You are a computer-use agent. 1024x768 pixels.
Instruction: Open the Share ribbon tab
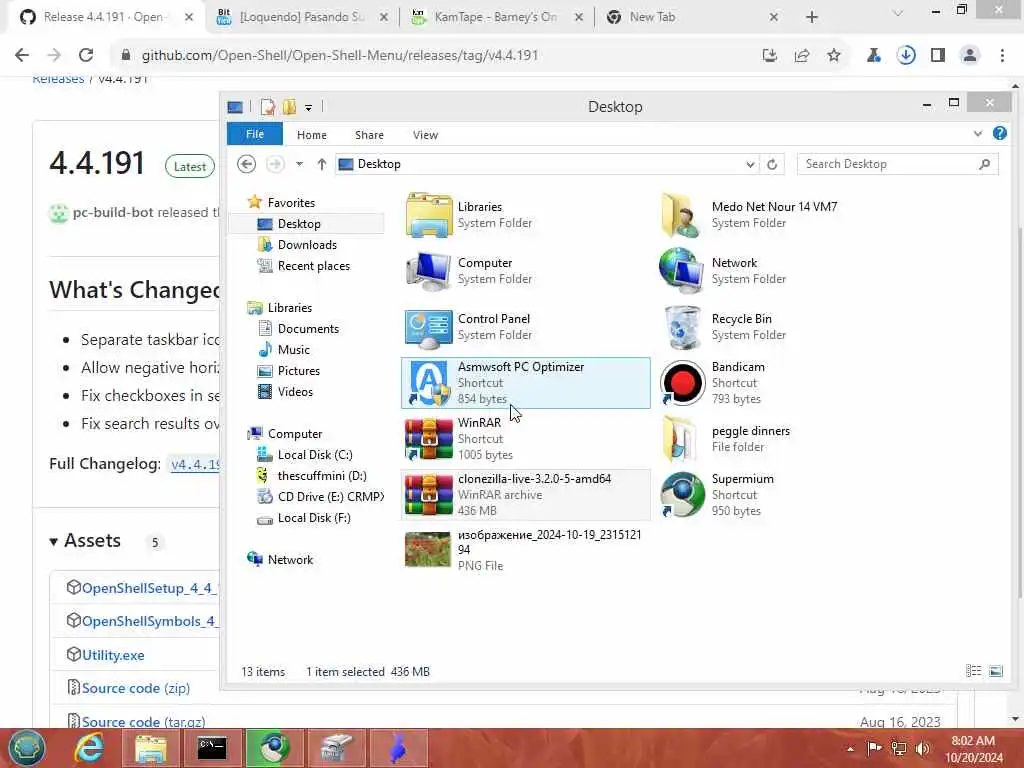pos(369,135)
